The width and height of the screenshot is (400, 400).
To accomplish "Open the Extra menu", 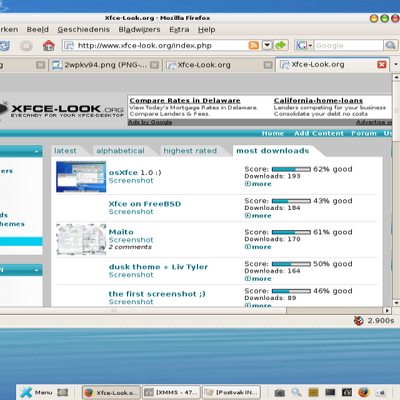I will (x=179, y=29).
